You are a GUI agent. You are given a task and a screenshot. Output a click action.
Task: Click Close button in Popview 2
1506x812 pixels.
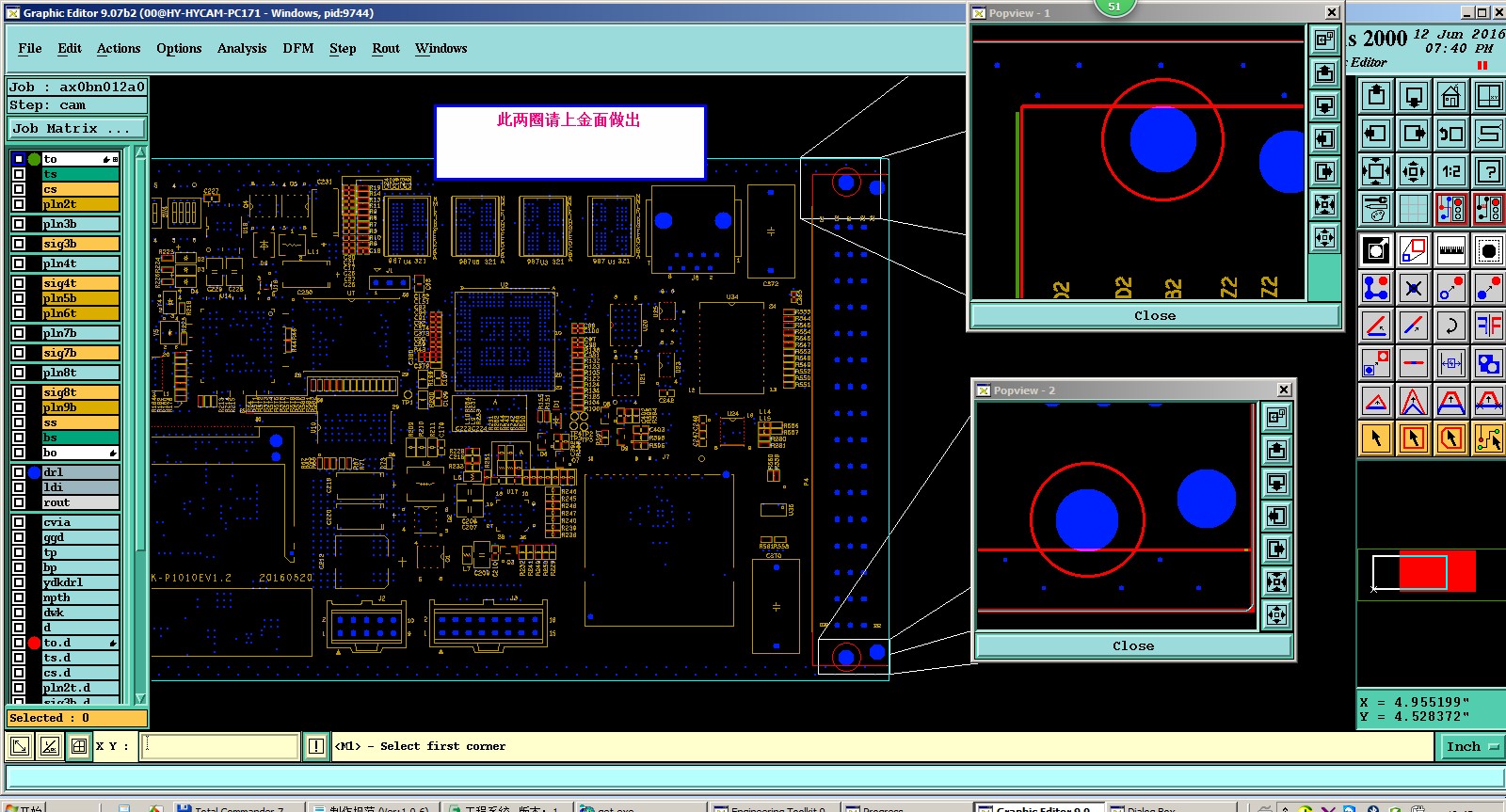[1133, 645]
